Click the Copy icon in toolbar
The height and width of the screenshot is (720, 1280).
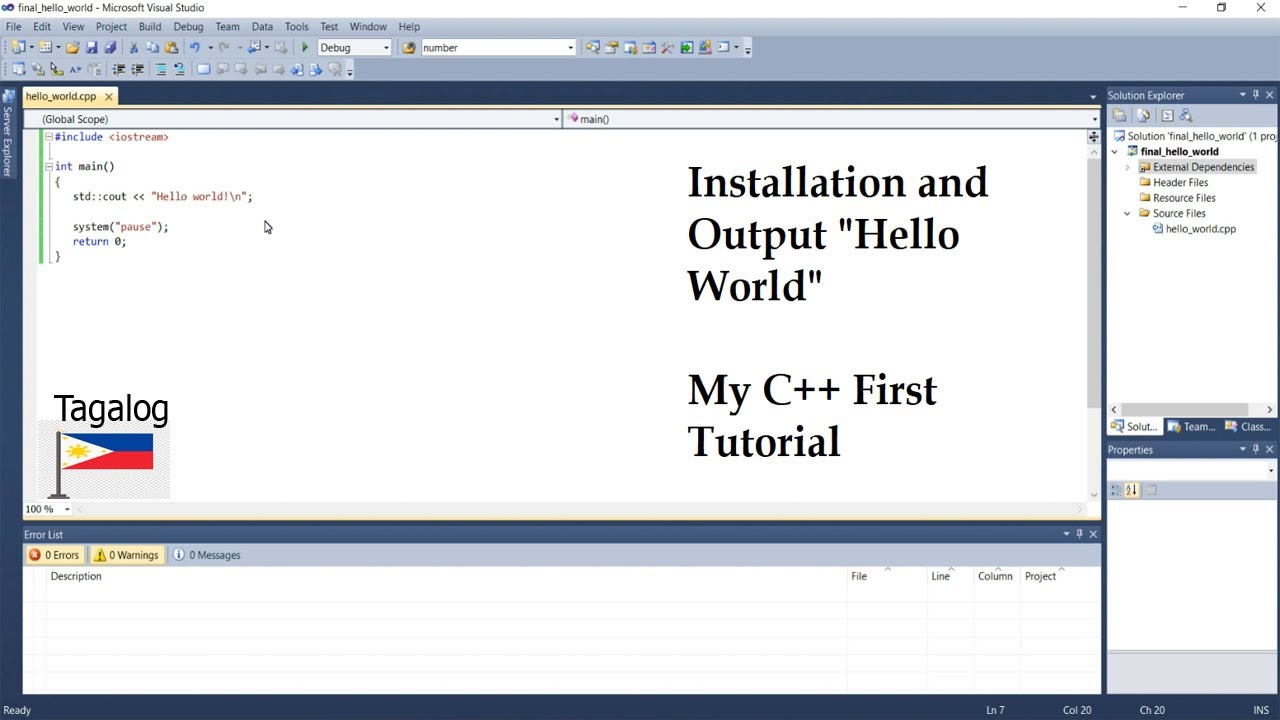pos(152,47)
